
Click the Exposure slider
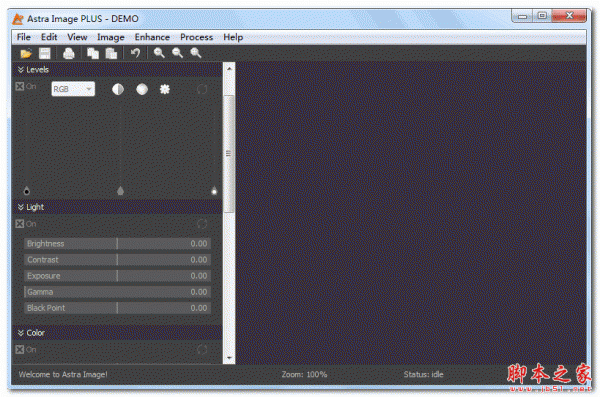tap(117, 276)
